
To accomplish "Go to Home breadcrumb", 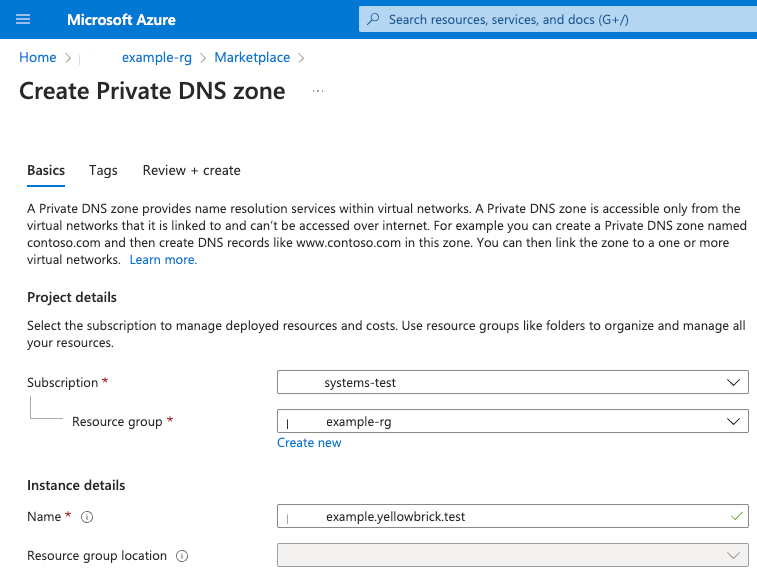I will point(38,57).
